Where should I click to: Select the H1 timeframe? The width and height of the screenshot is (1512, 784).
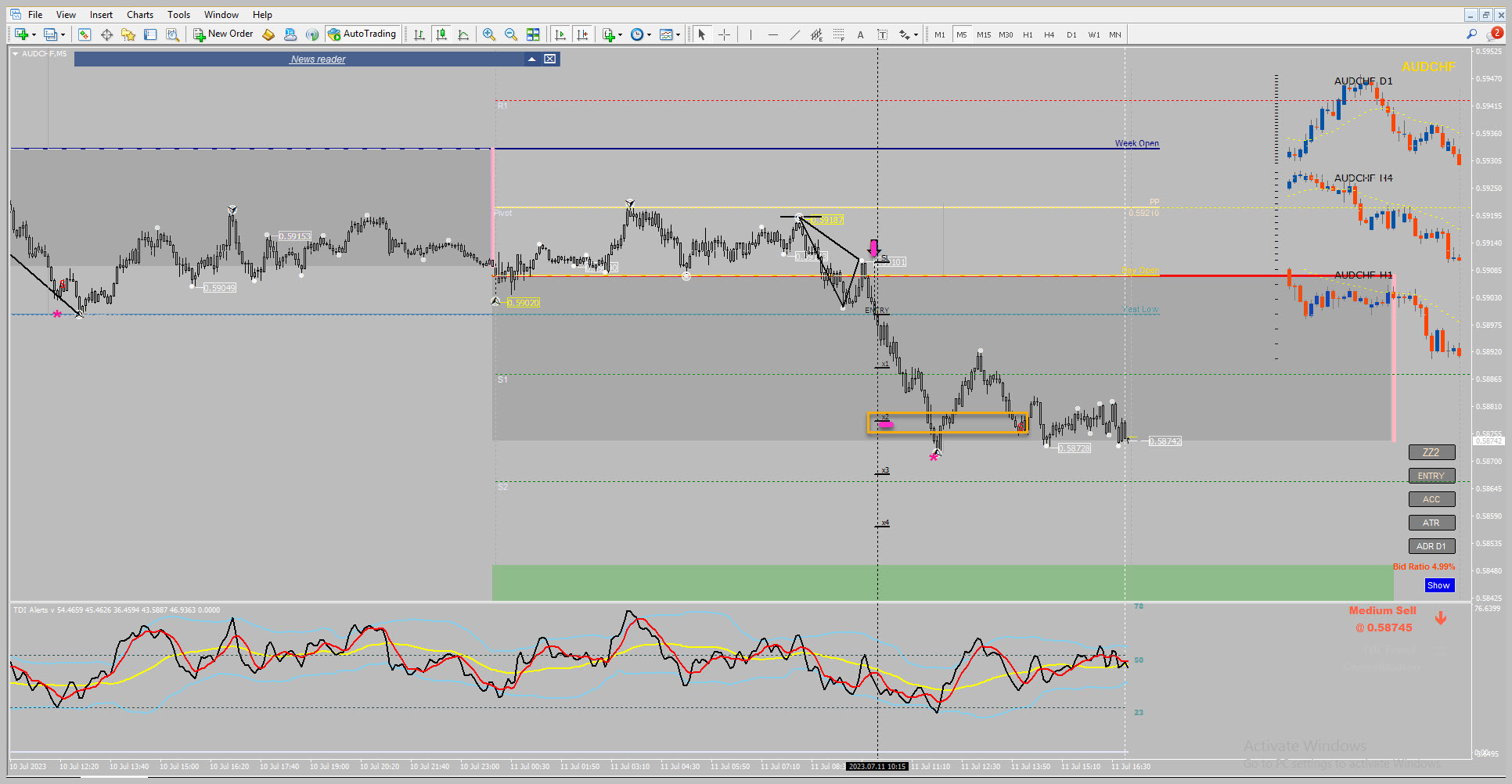point(1028,34)
